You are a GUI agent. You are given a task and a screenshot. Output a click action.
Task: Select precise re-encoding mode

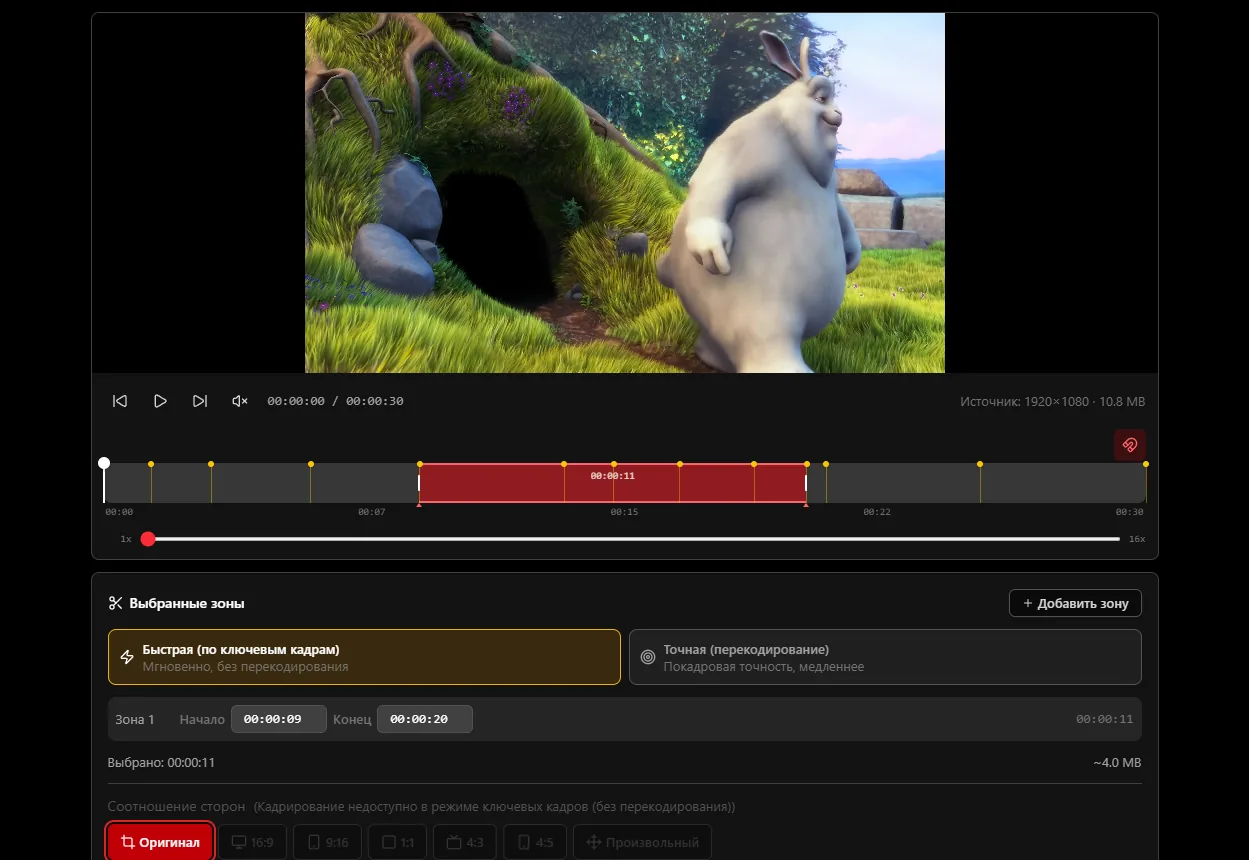point(885,657)
